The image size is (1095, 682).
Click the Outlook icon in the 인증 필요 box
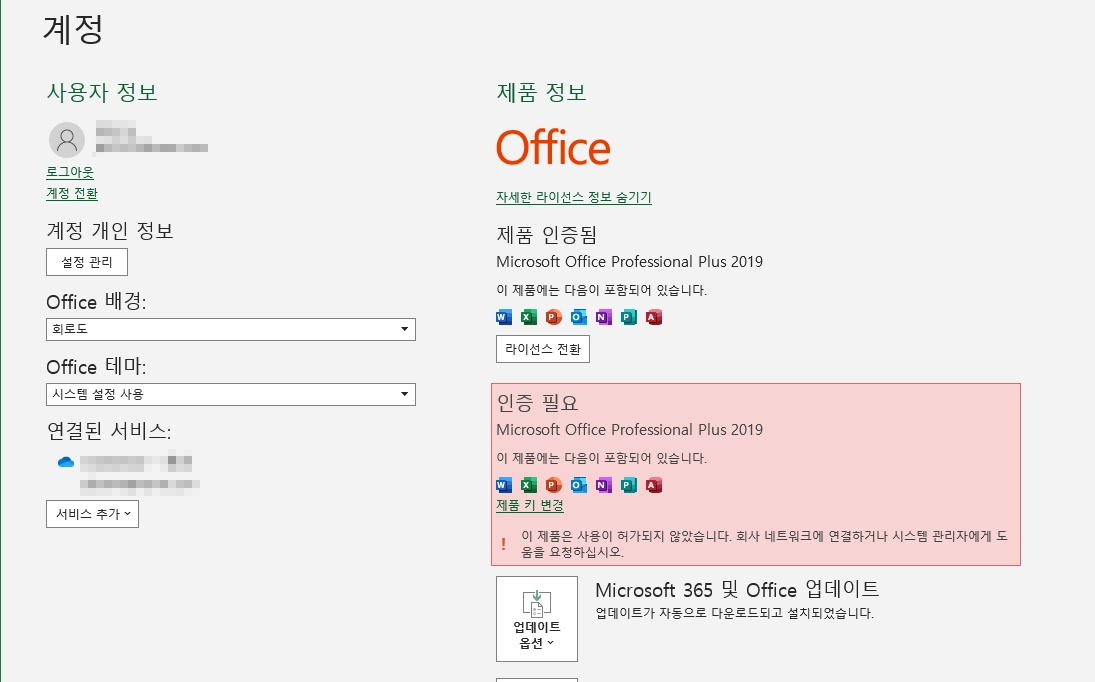(x=579, y=485)
